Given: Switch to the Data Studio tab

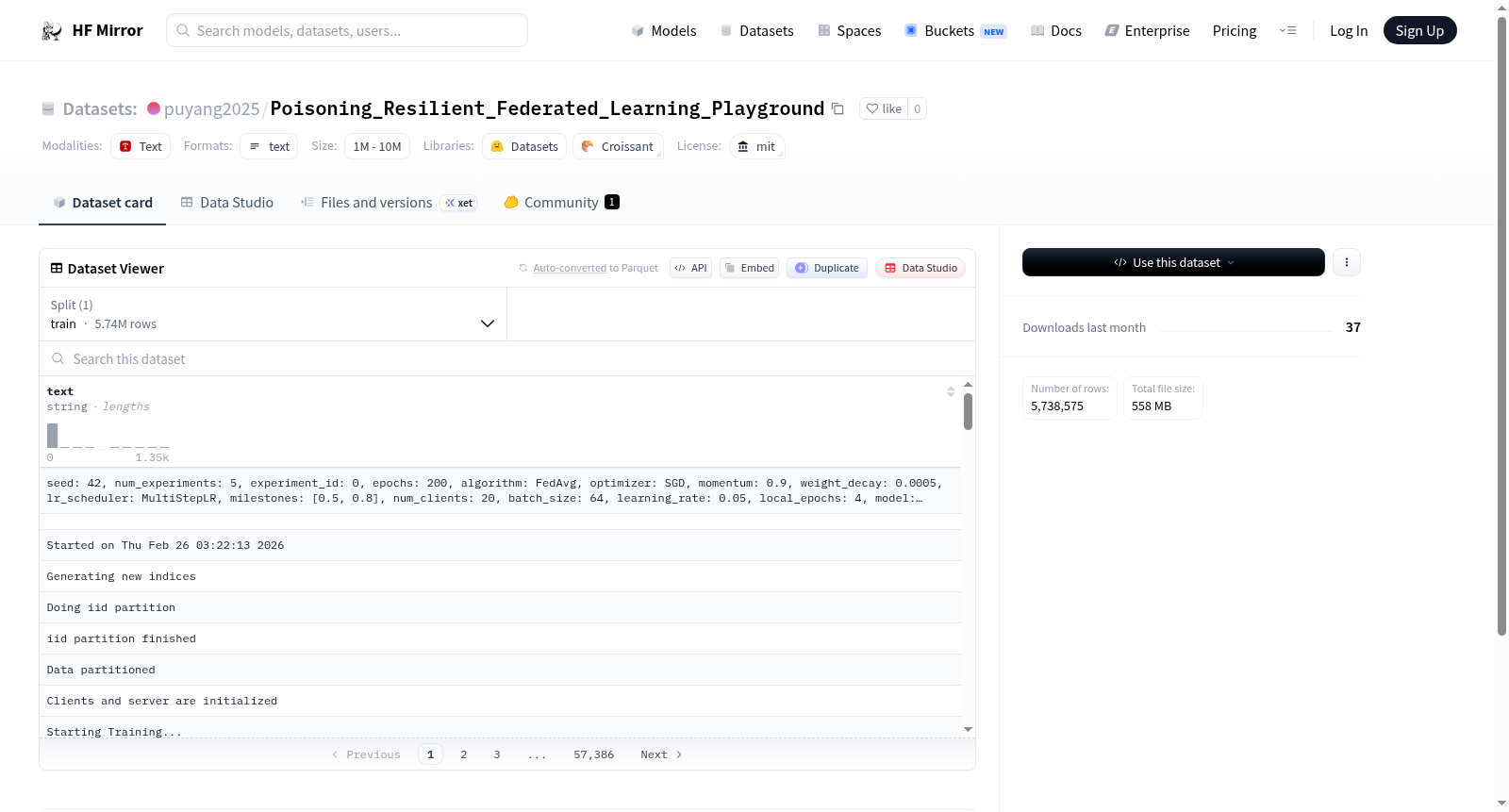Looking at the screenshot, I should (227, 203).
